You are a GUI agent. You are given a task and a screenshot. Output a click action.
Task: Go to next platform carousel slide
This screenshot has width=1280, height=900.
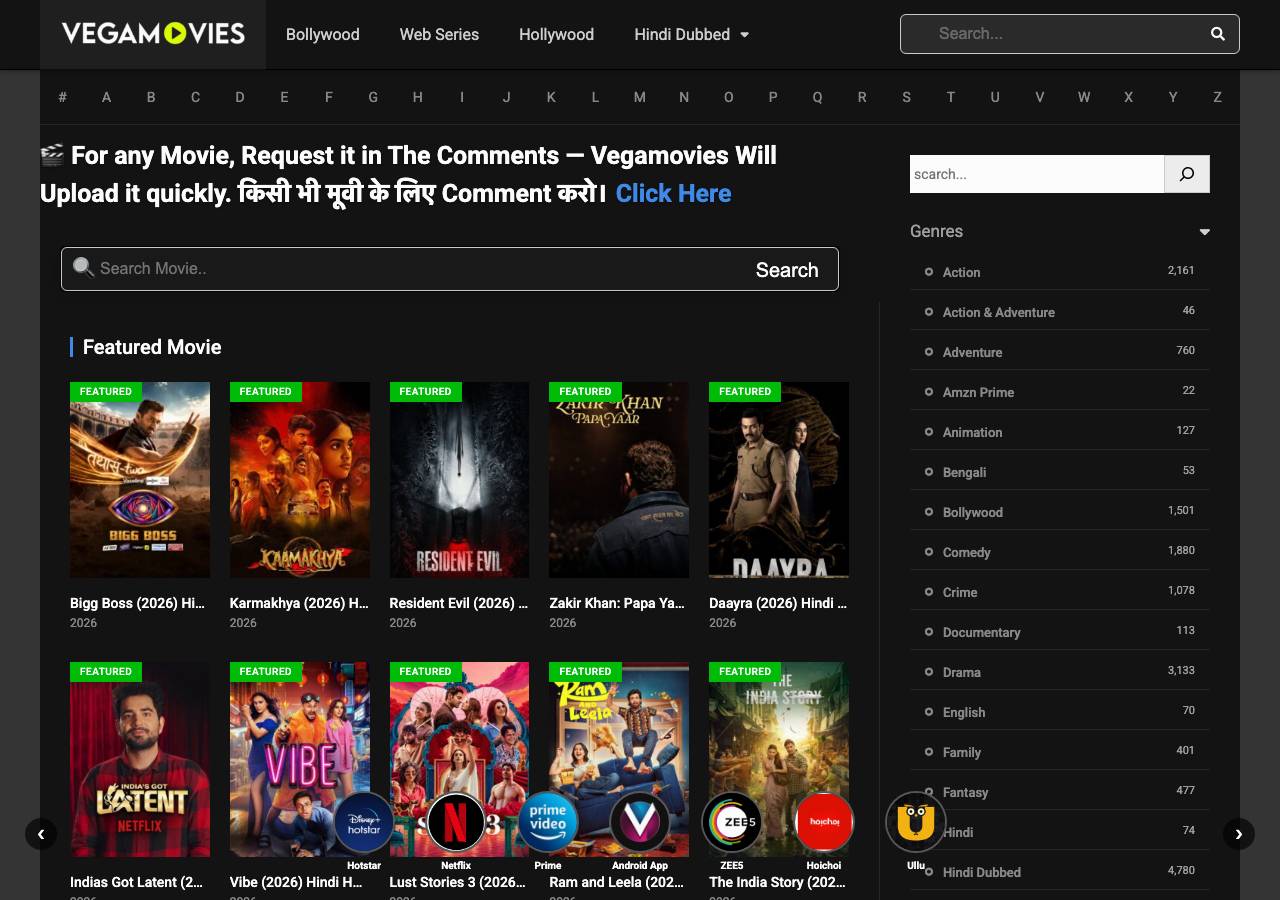1239,833
